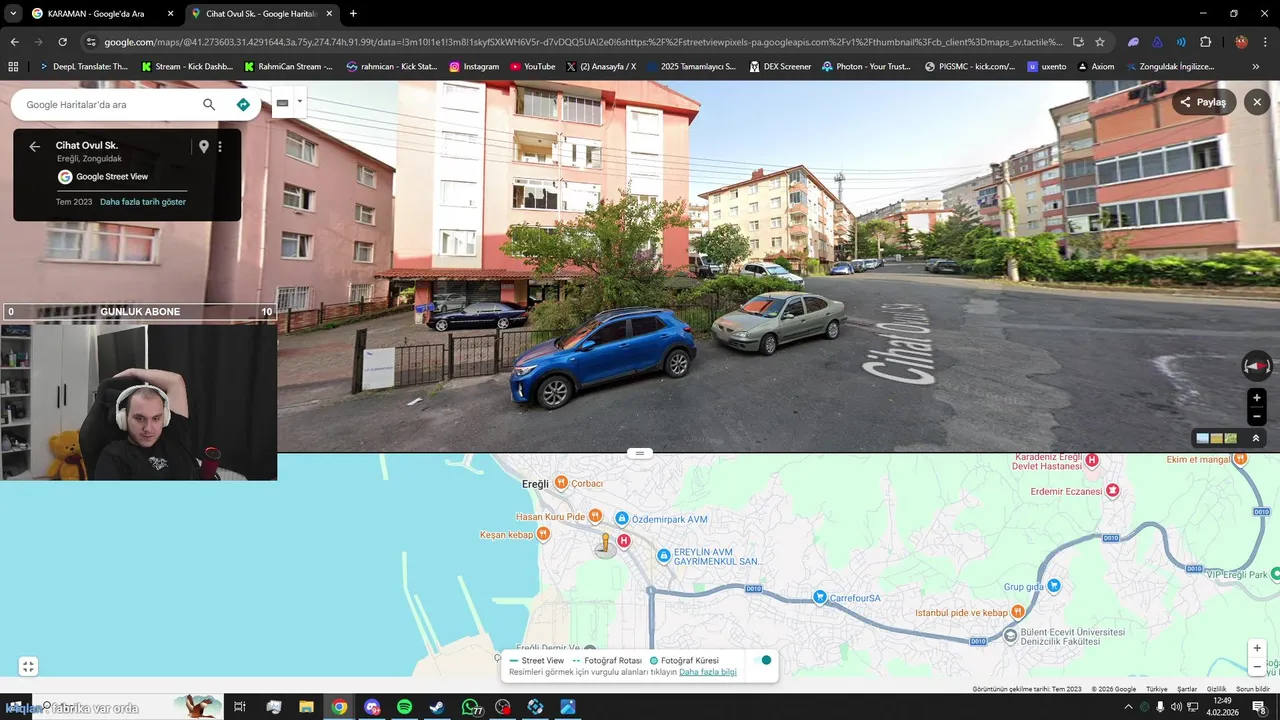Open the three-dot menu in the info card
This screenshot has height=720, width=1280.
(220, 146)
